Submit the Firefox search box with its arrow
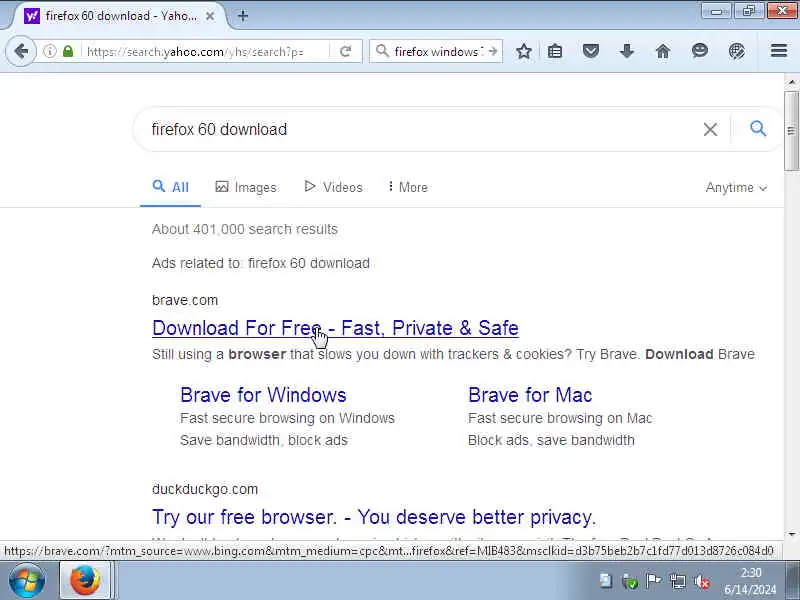Screen dimensions: 800x600 click(492, 51)
